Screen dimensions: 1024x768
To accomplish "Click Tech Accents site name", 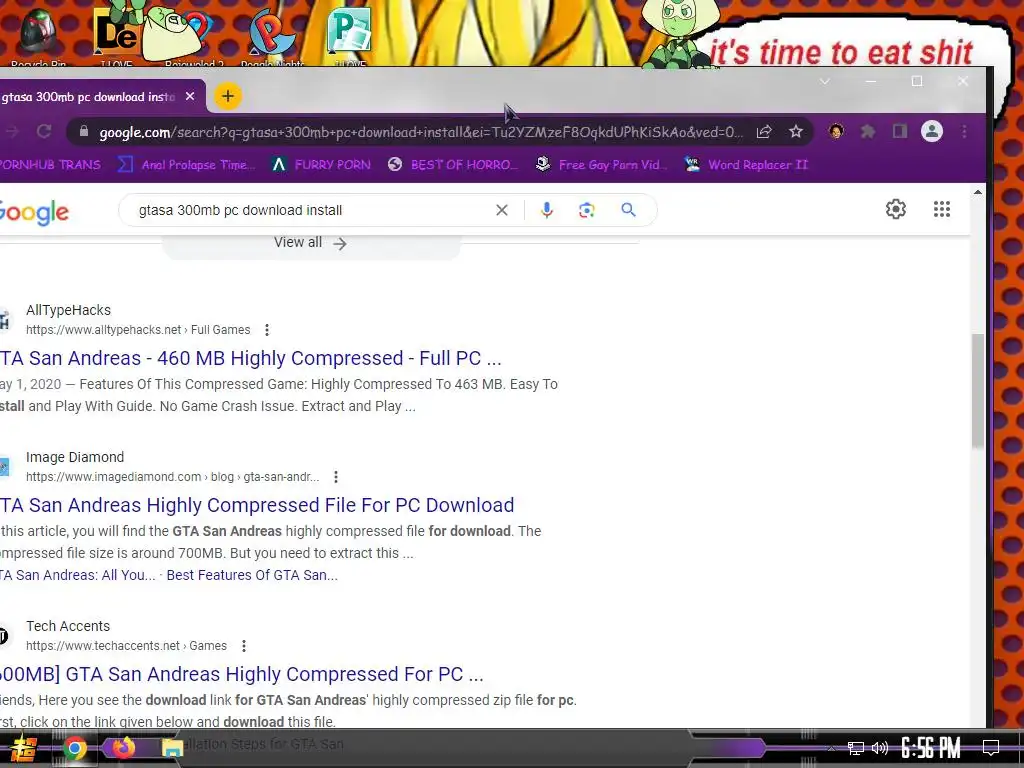I will tap(68, 626).
